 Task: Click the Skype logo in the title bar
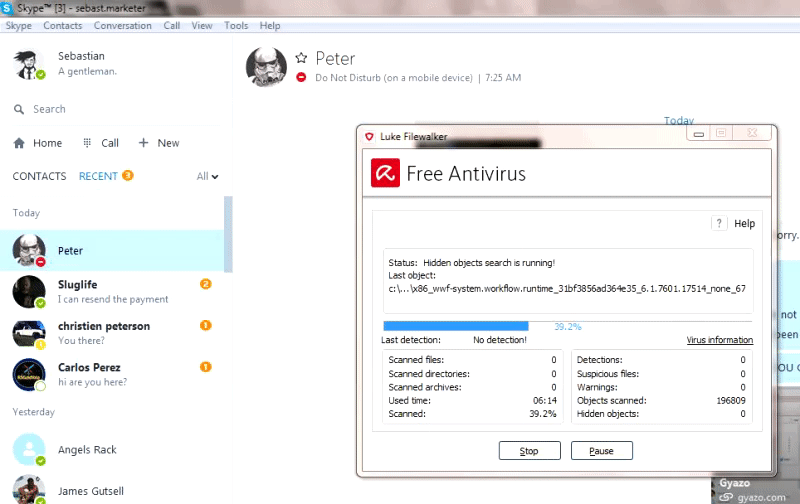pos(7,8)
